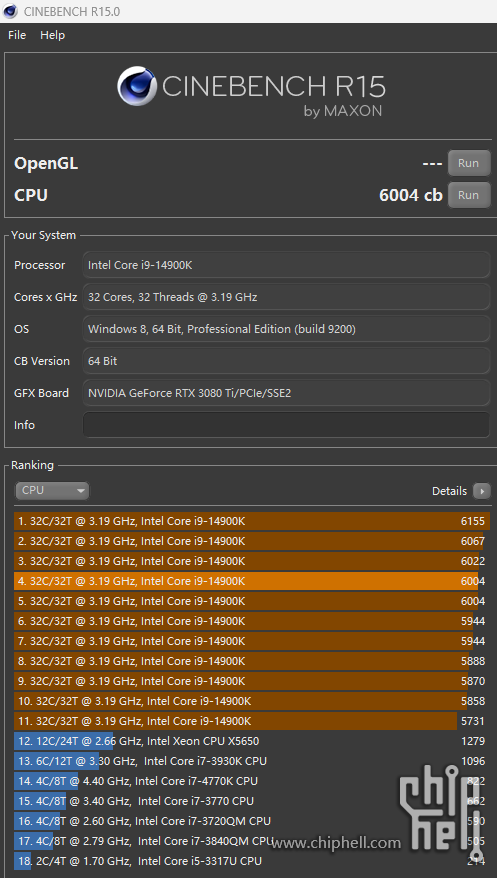This screenshot has width=497, height=878.
Task: Select the Core i7-3930K ranking row
Action: [252, 761]
